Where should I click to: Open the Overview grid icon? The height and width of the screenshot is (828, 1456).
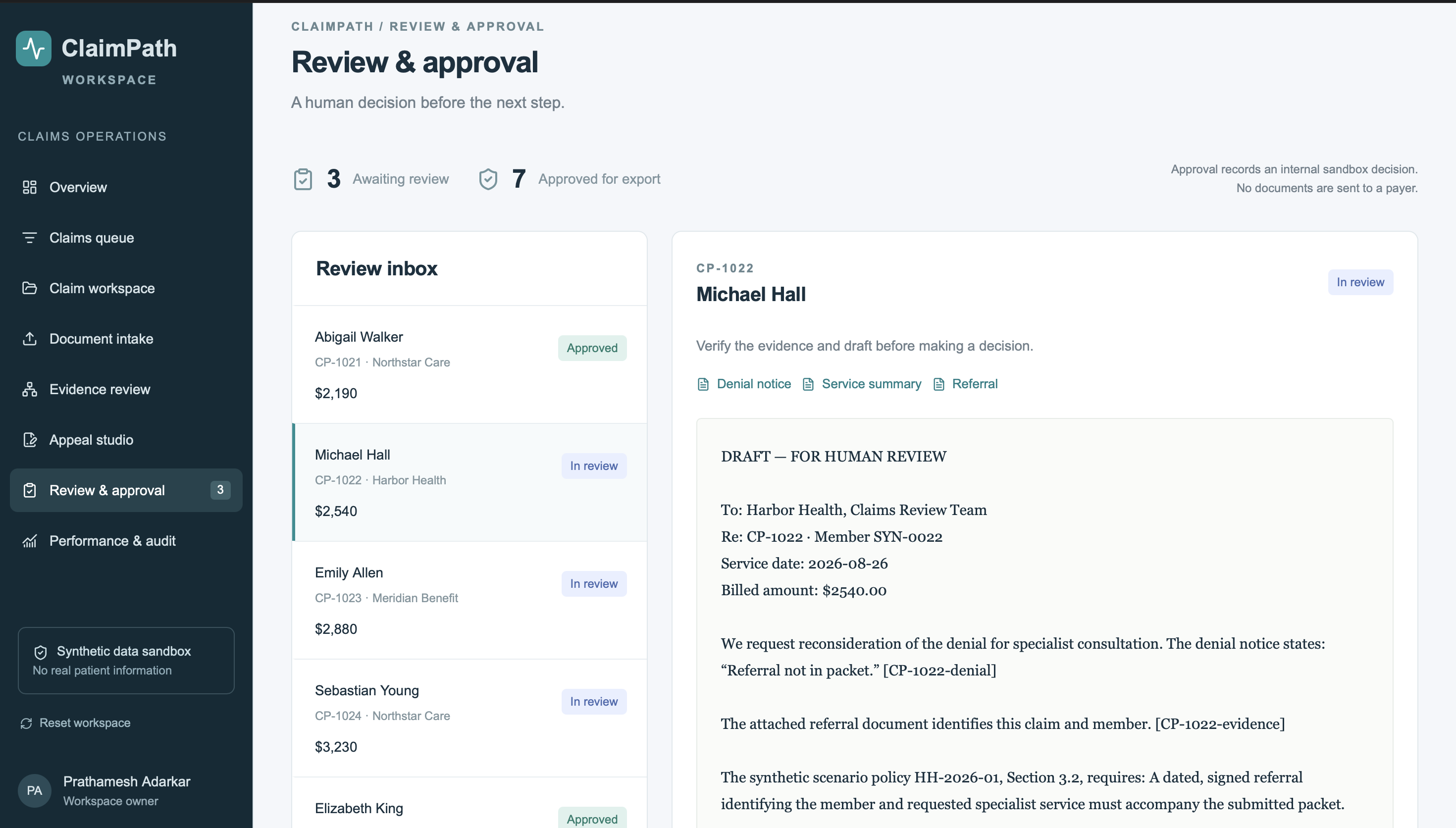click(30, 187)
